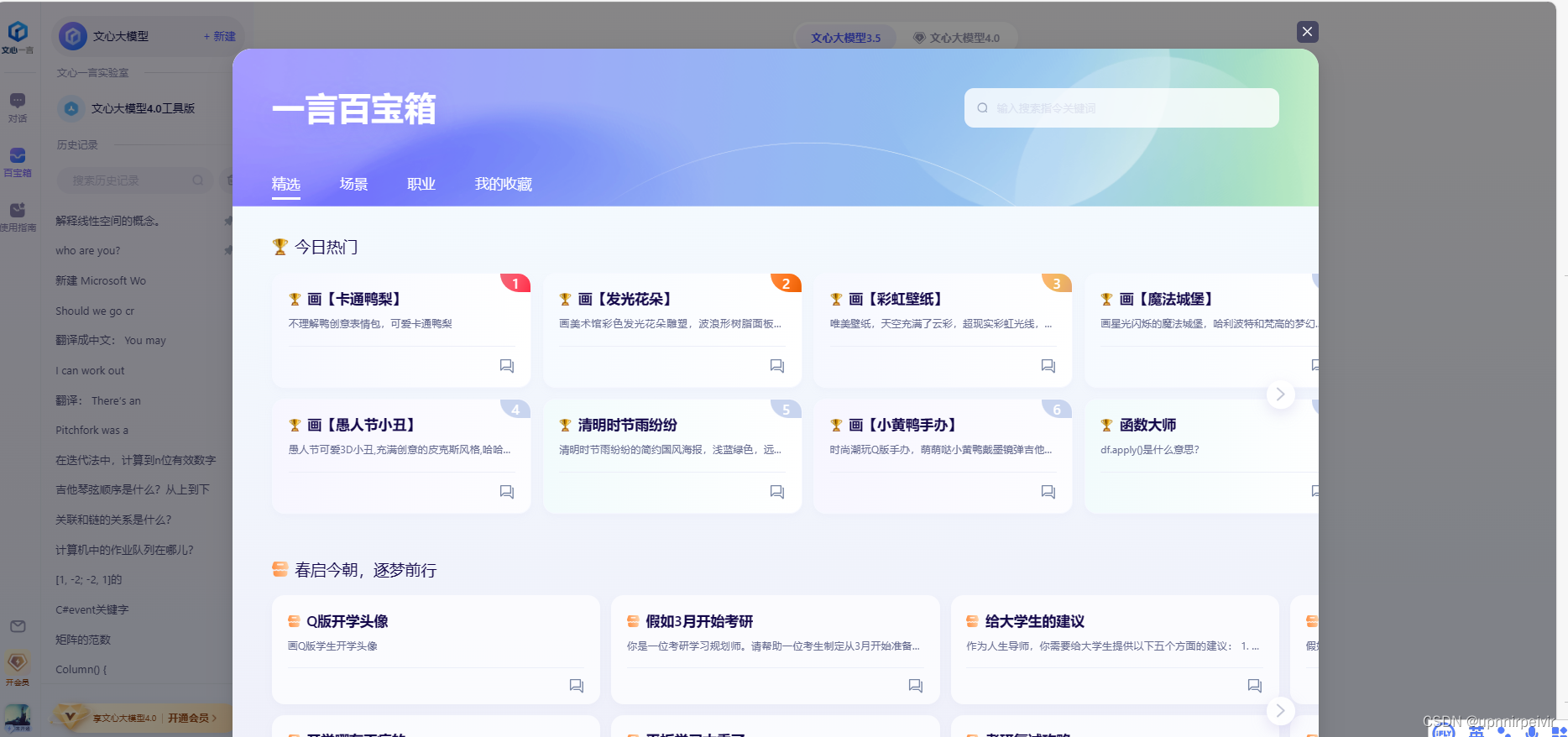Image resolution: width=1568 pixels, height=737 pixels.
Task: Close the 一言百宝箱 dialog
Action: click(x=1307, y=32)
